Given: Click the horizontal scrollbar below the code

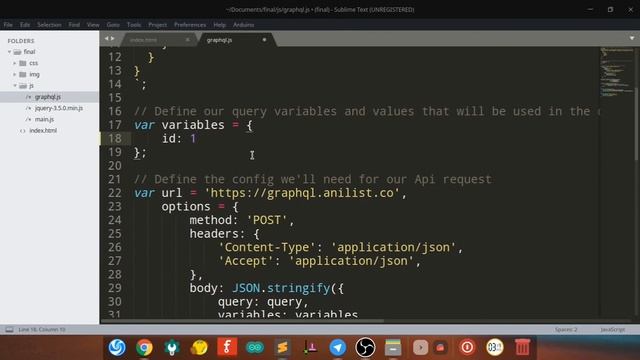Looking at the screenshot, I should (242, 320).
